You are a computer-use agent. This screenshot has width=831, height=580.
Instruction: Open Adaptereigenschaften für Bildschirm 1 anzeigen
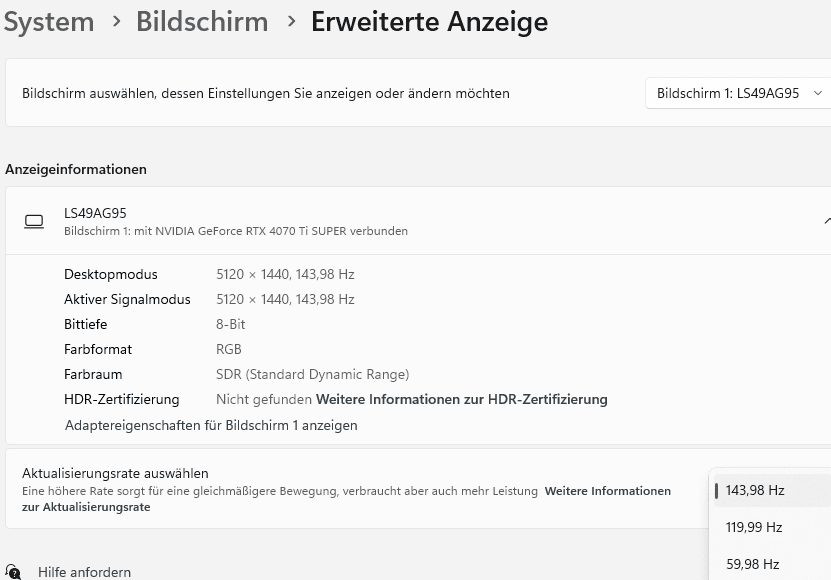211,425
